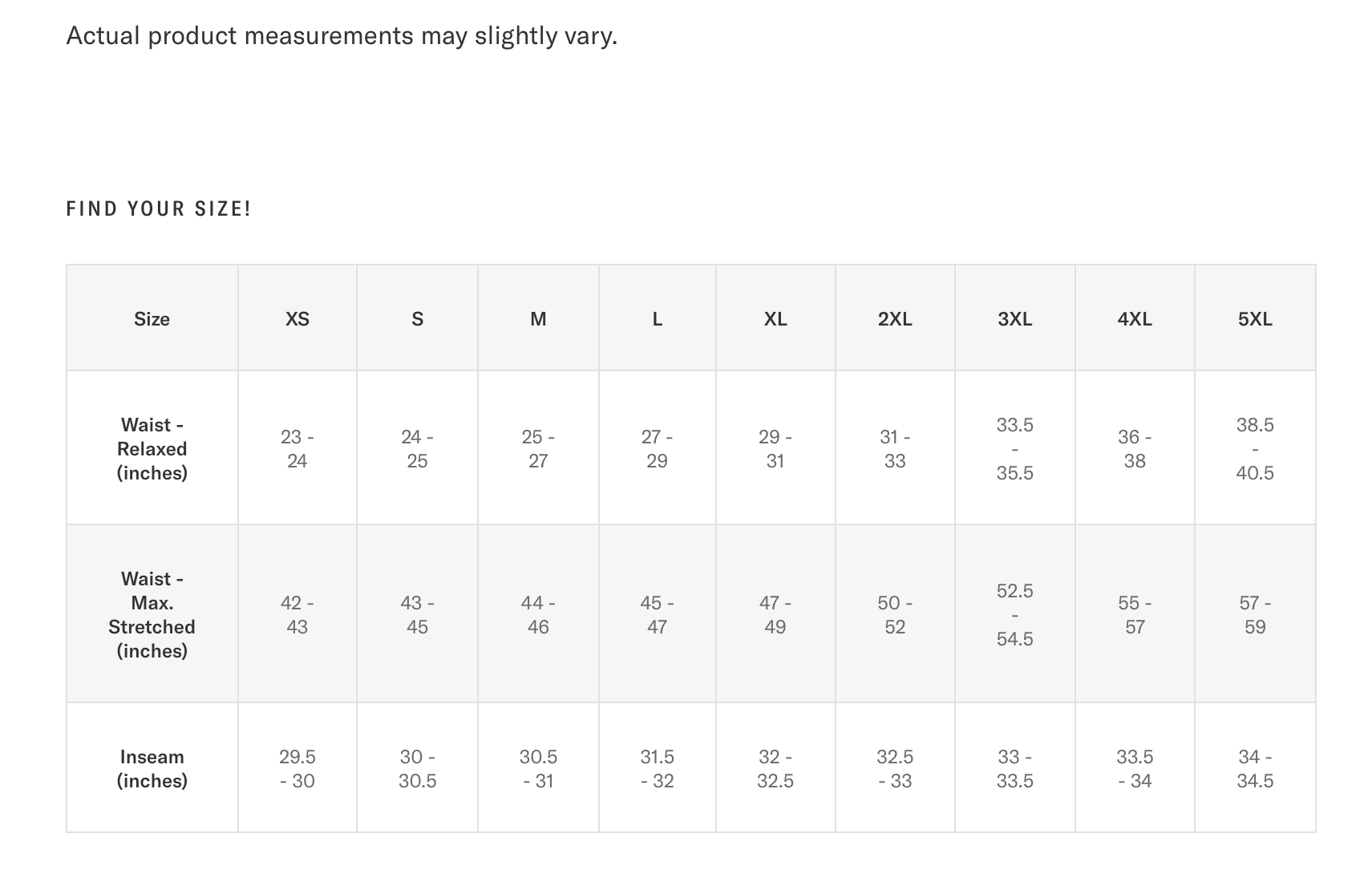The height and width of the screenshot is (886, 1372).
Task: Click the XS size column header
Action: pos(297,319)
